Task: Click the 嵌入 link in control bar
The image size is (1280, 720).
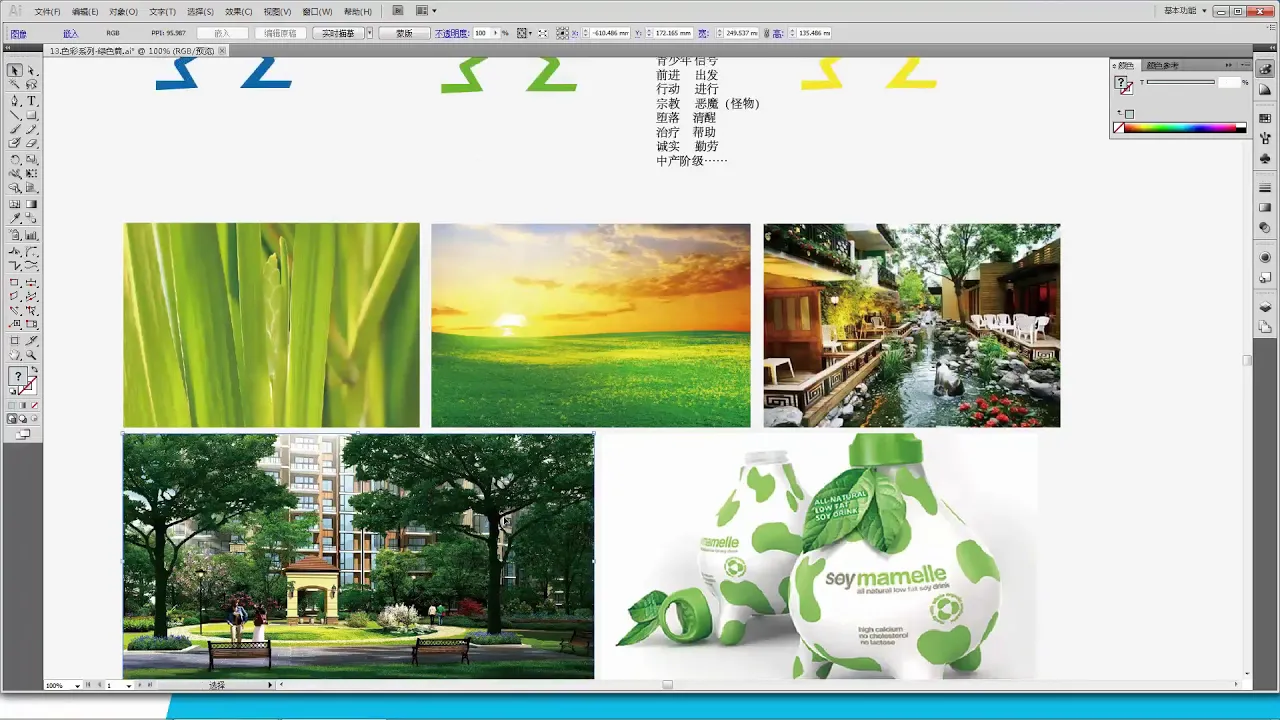Action: tap(71, 33)
